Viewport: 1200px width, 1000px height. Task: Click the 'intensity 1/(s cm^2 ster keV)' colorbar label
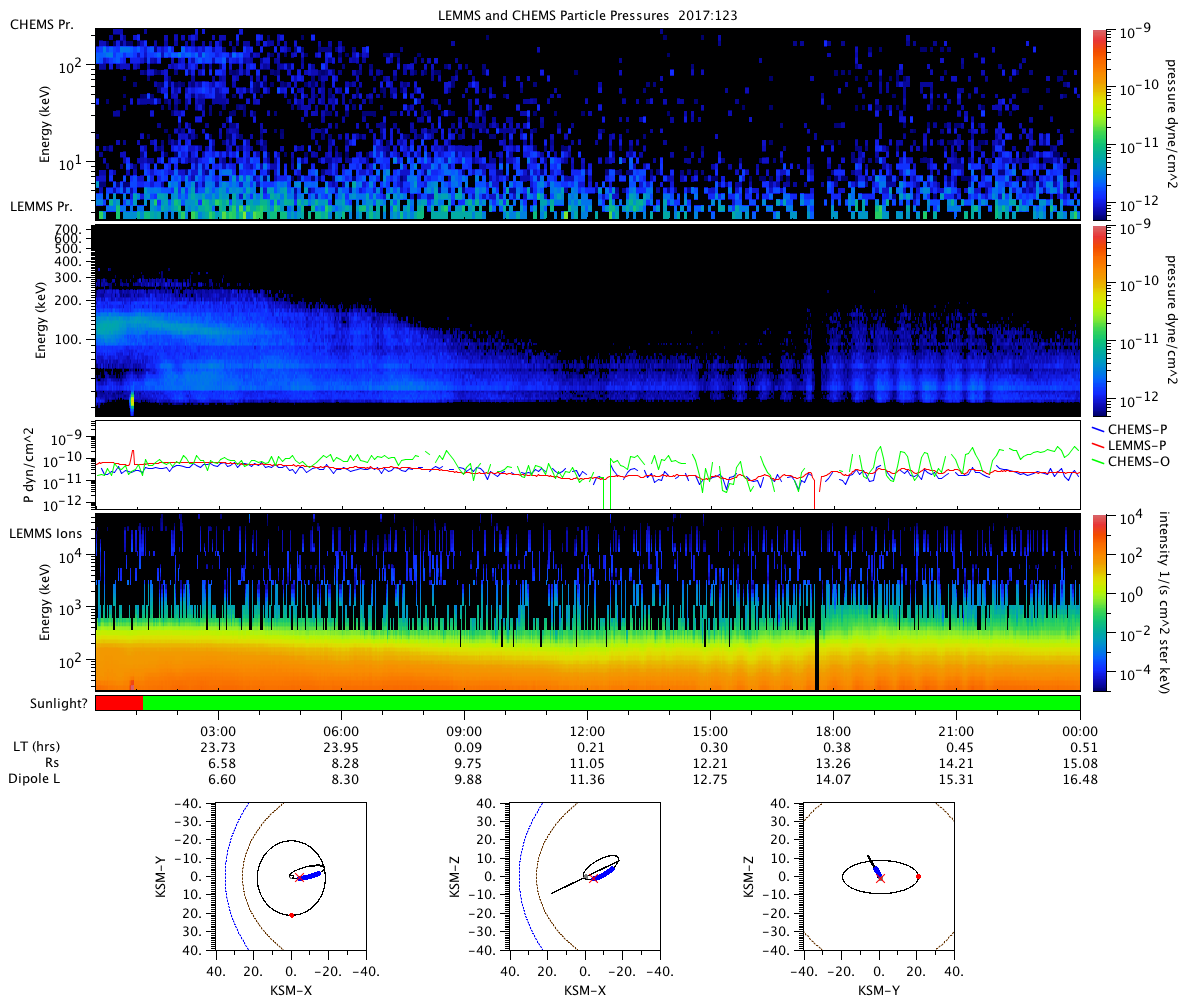coord(1166,602)
